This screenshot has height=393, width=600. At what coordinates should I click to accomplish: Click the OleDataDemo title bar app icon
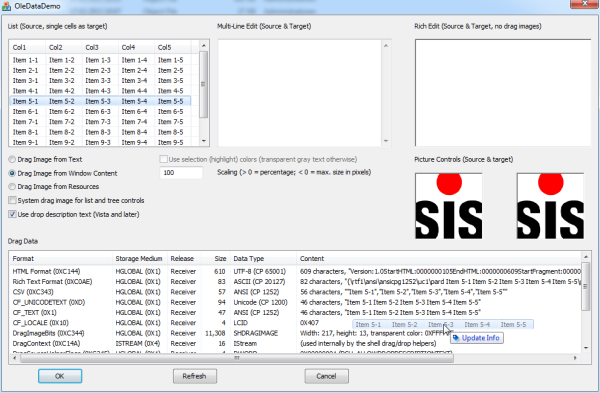point(7,6)
